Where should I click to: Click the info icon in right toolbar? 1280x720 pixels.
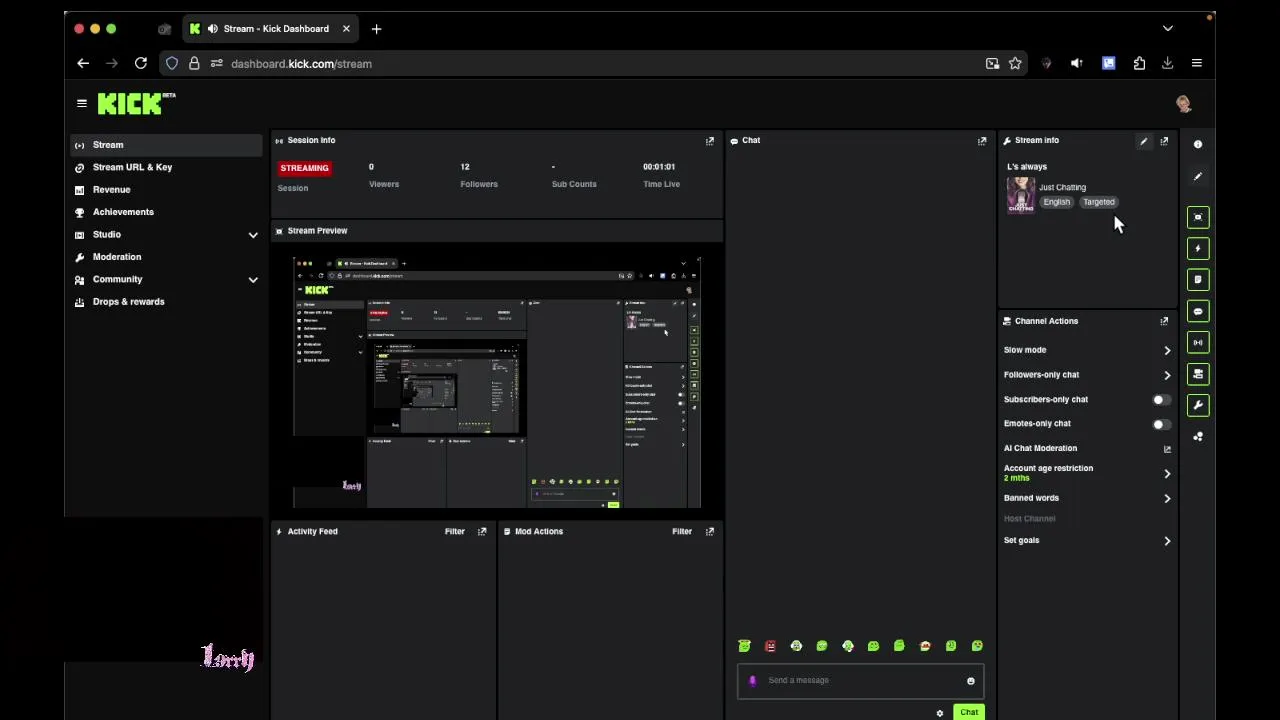1198,144
